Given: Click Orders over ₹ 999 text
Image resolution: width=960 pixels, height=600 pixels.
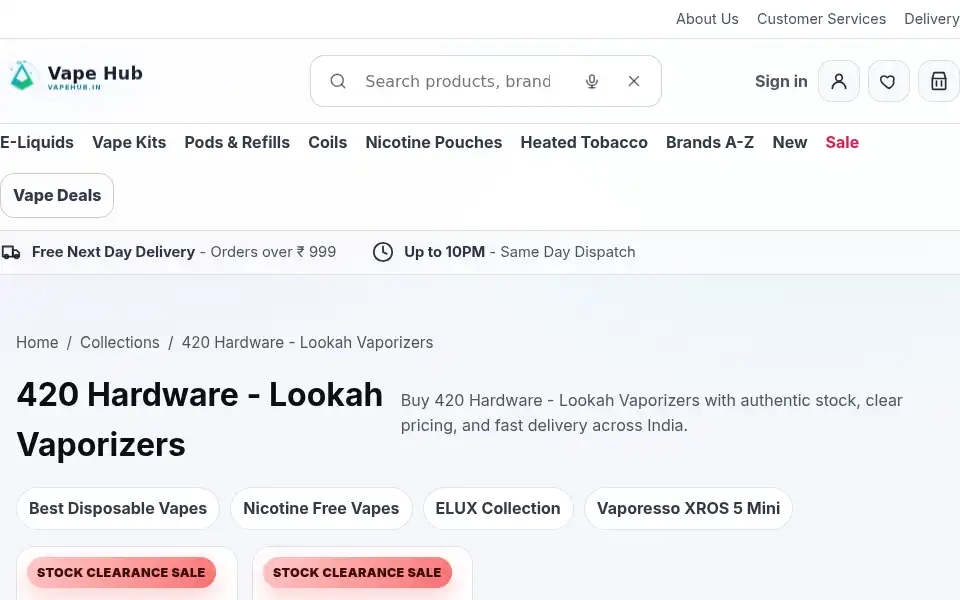Looking at the screenshot, I should 273,252.
